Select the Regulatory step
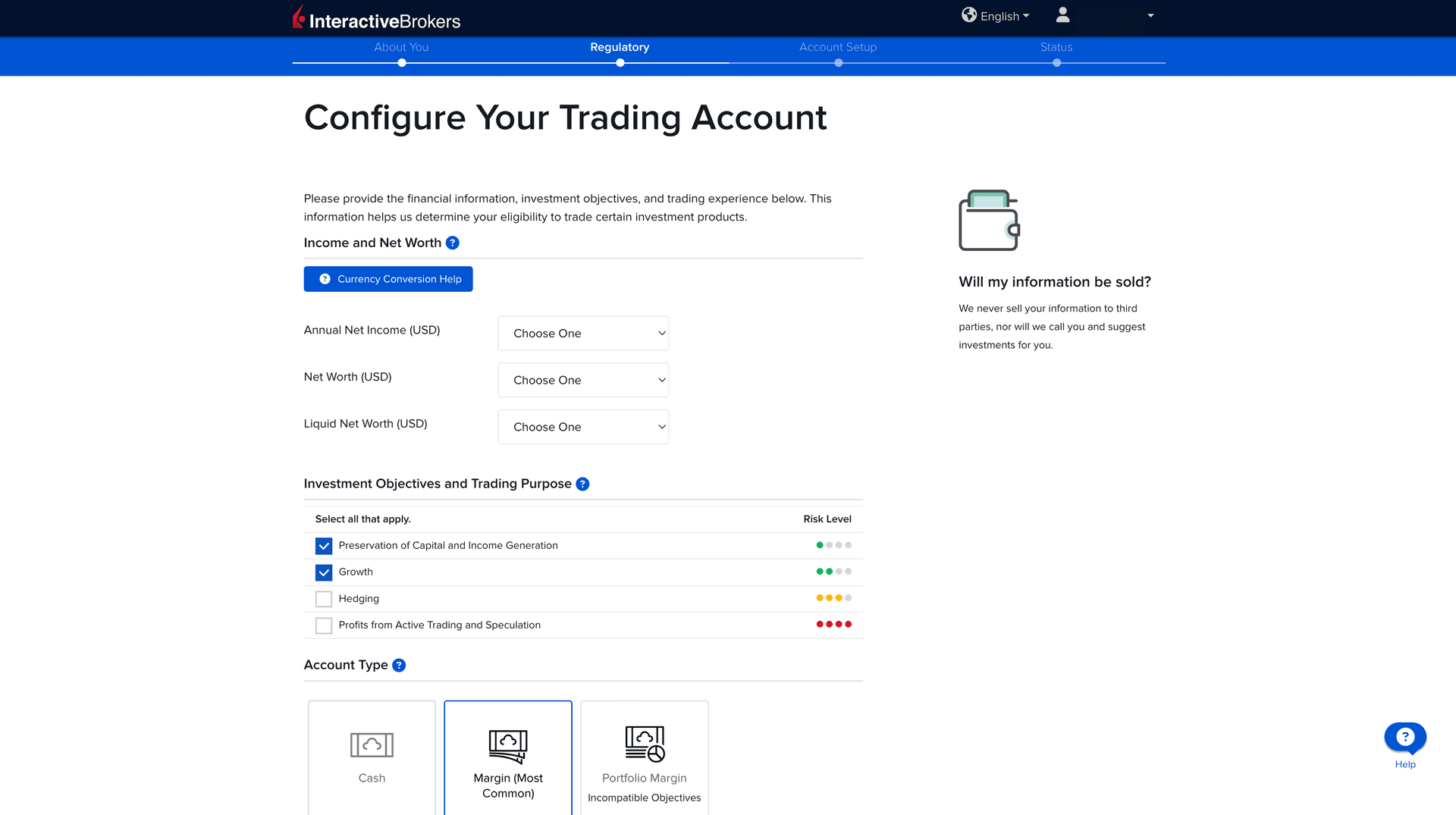This screenshot has height=815, width=1456. 620,47
